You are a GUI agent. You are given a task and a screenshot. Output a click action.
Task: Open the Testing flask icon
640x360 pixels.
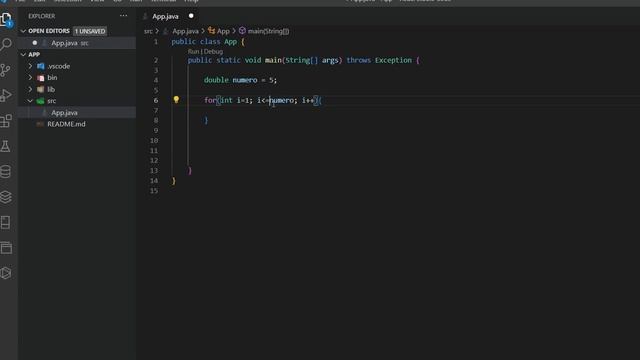(x=6, y=146)
